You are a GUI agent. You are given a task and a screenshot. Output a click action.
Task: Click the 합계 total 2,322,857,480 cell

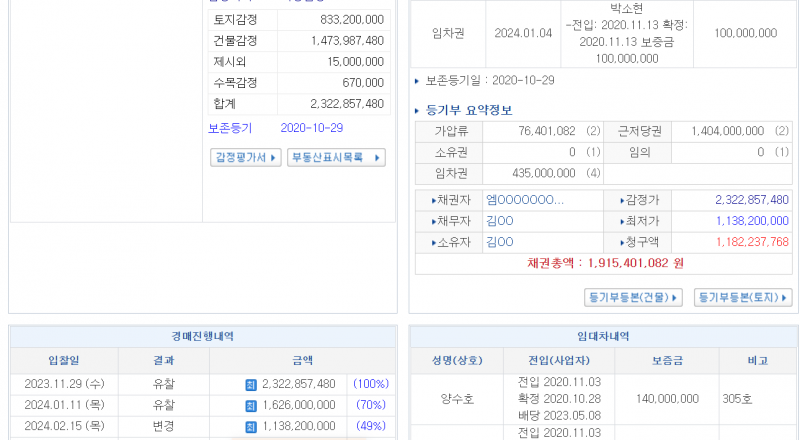pos(334,104)
